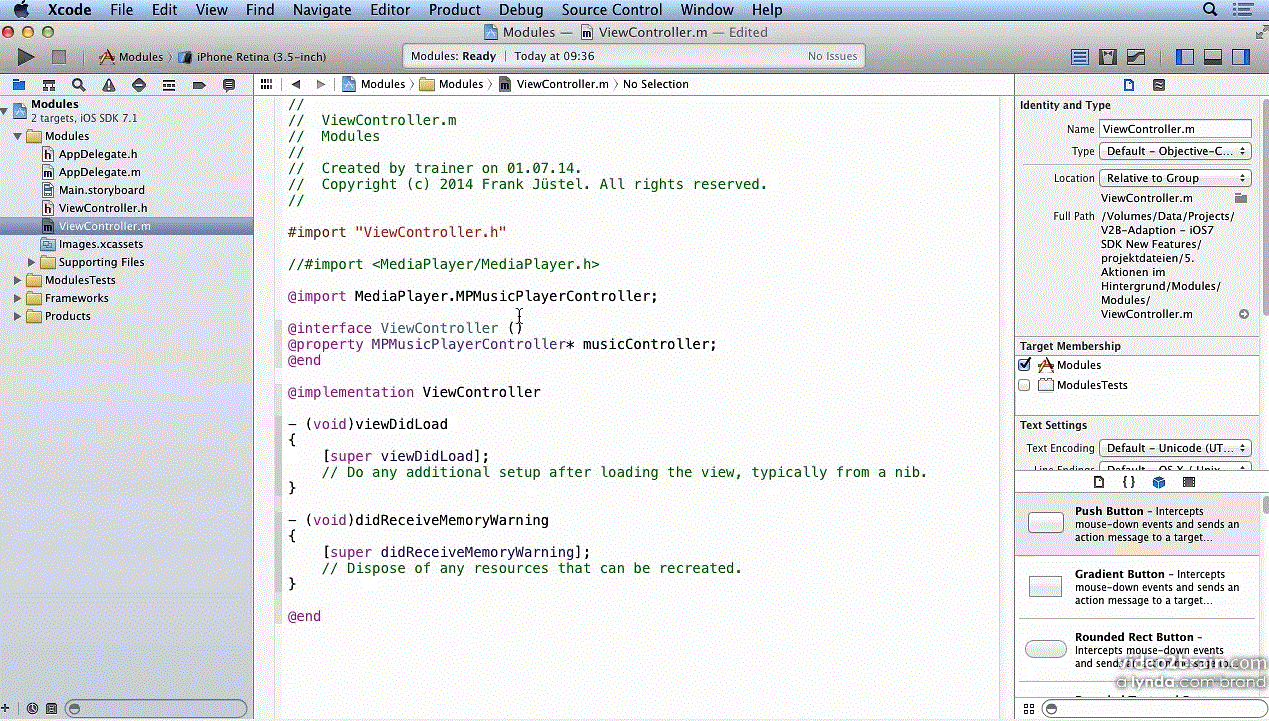Screen dimensions: 1269x721
Task: Switch to the Assistant editor
Action: pyautogui.click(x=1108, y=57)
